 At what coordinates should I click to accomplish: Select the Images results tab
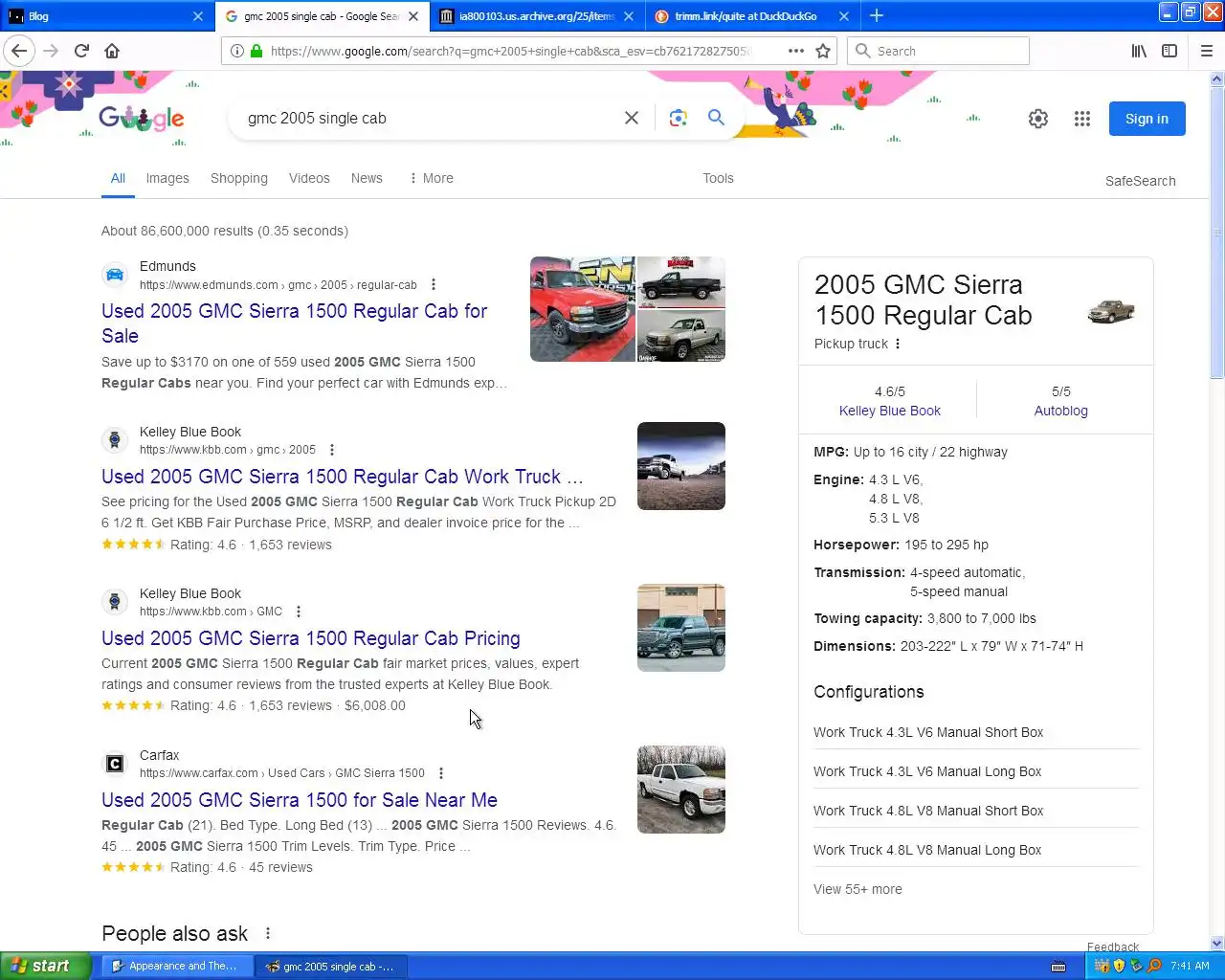(167, 178)
